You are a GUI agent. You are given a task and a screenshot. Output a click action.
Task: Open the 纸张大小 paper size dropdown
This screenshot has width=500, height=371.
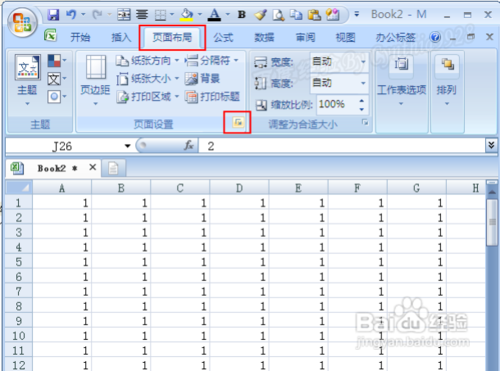[147, 79]
